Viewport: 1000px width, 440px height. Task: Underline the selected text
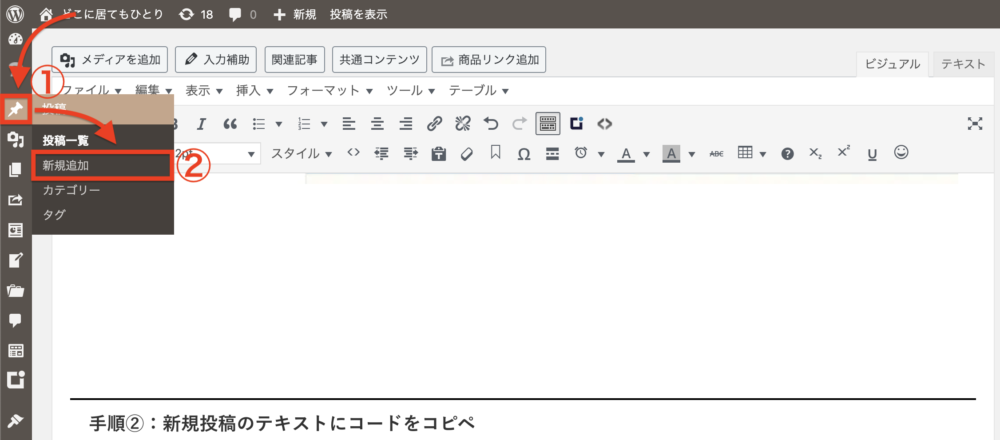[872, 154]
